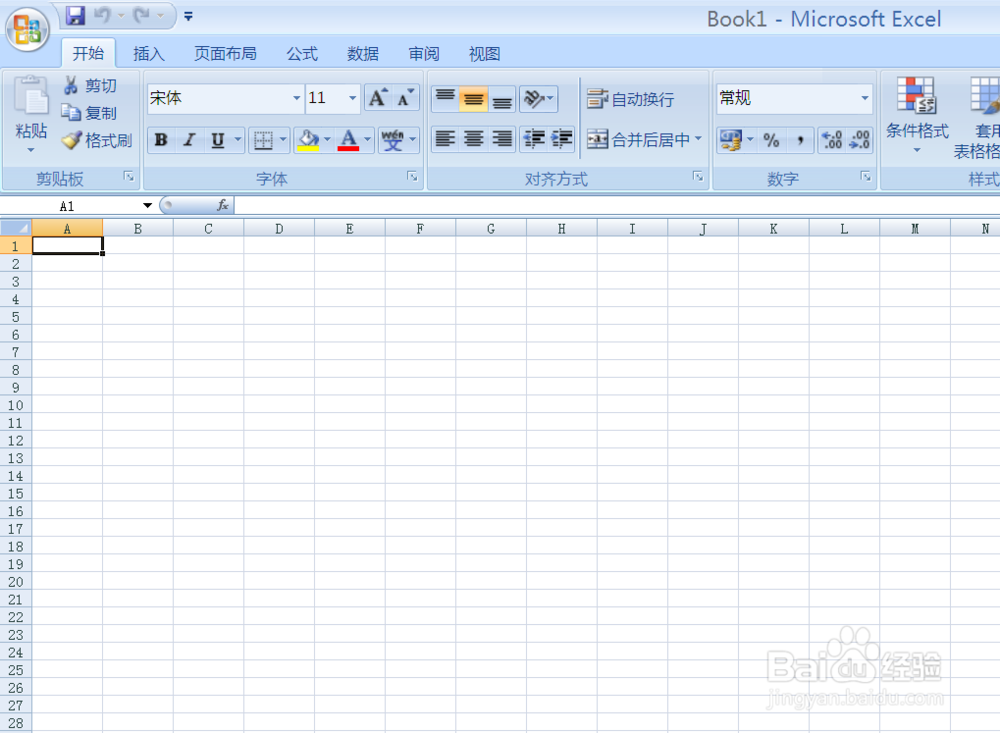Align text left
The width and height of the screenshot is (1000, 733).
coord(445,139)
